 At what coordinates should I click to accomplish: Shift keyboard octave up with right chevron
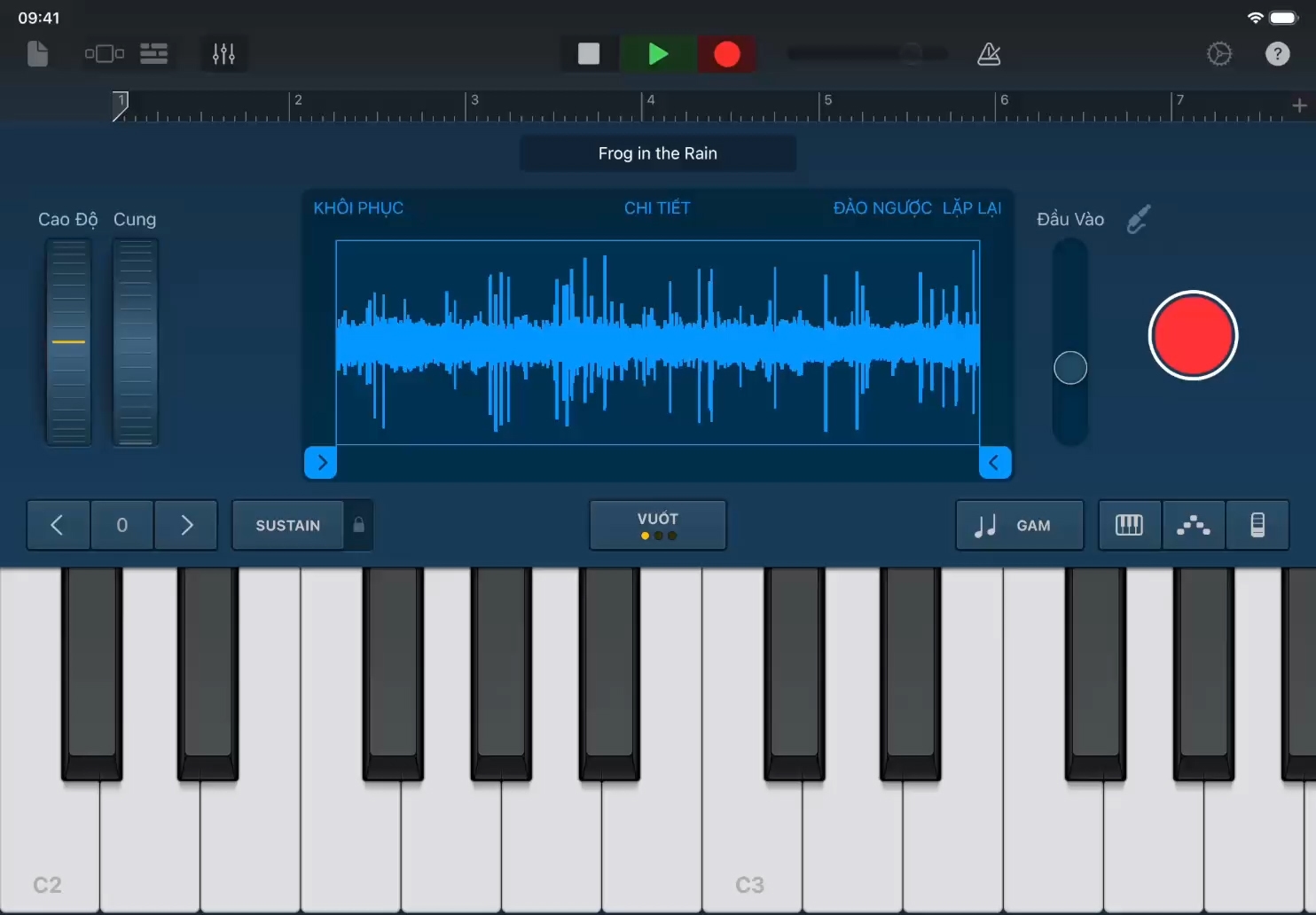186,525
